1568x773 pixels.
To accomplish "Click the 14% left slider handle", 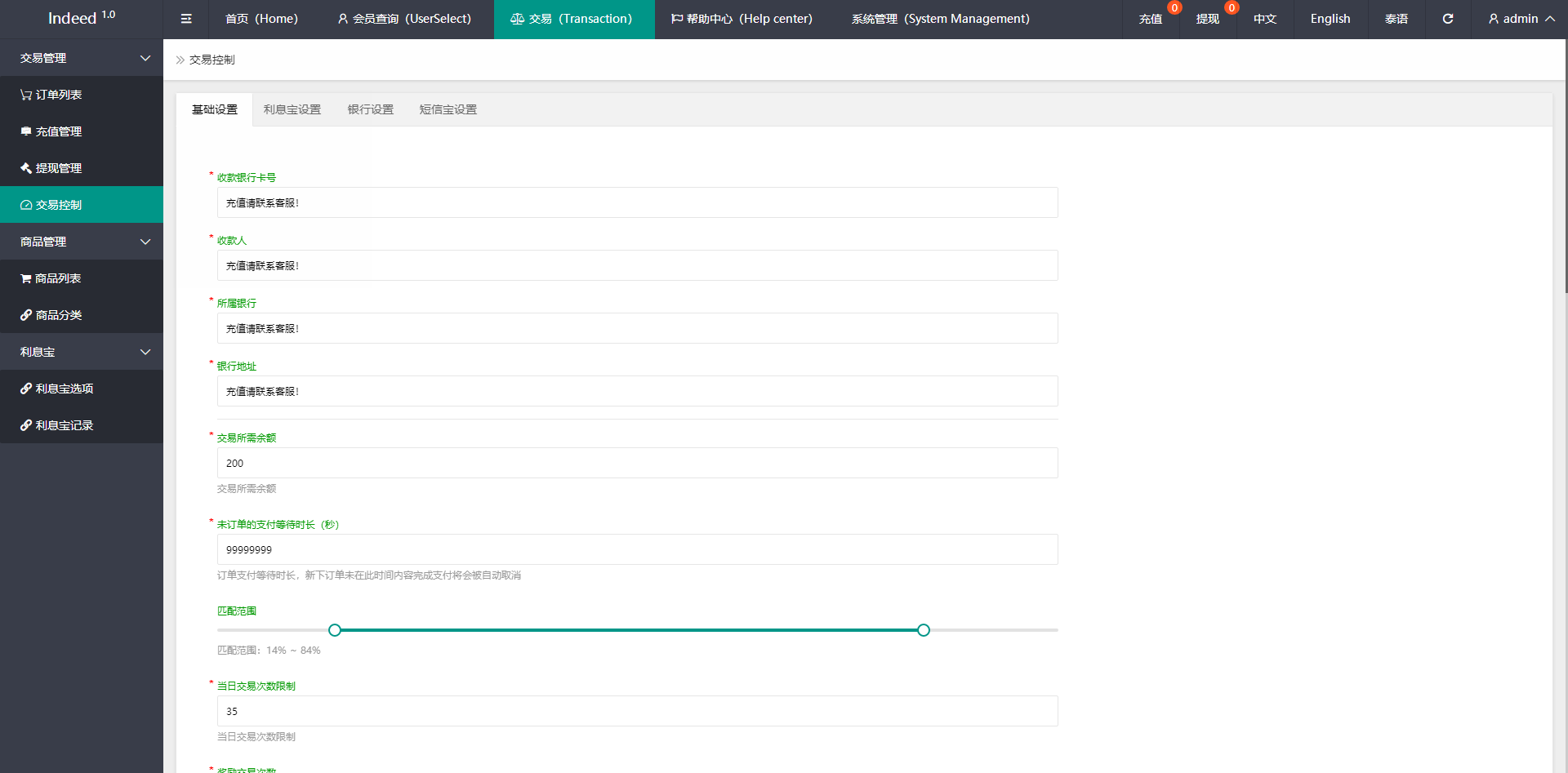I will coord(335,630).
